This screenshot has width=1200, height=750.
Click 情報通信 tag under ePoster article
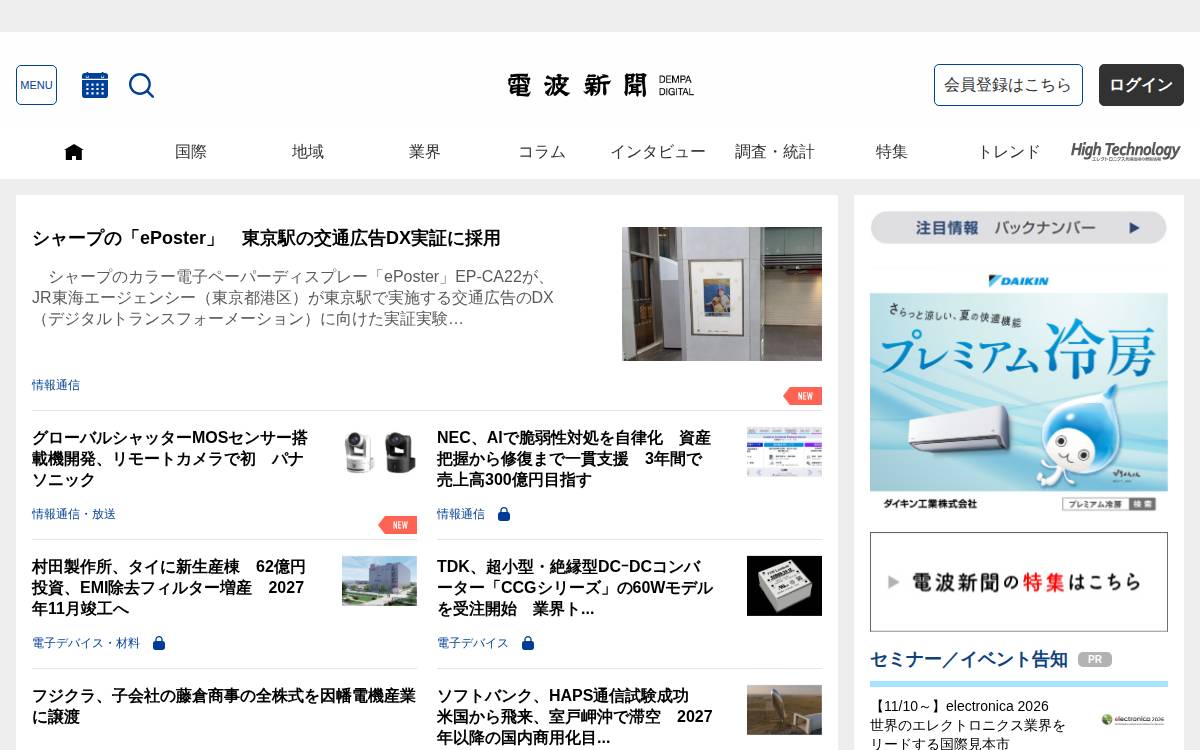coord(56,385)
